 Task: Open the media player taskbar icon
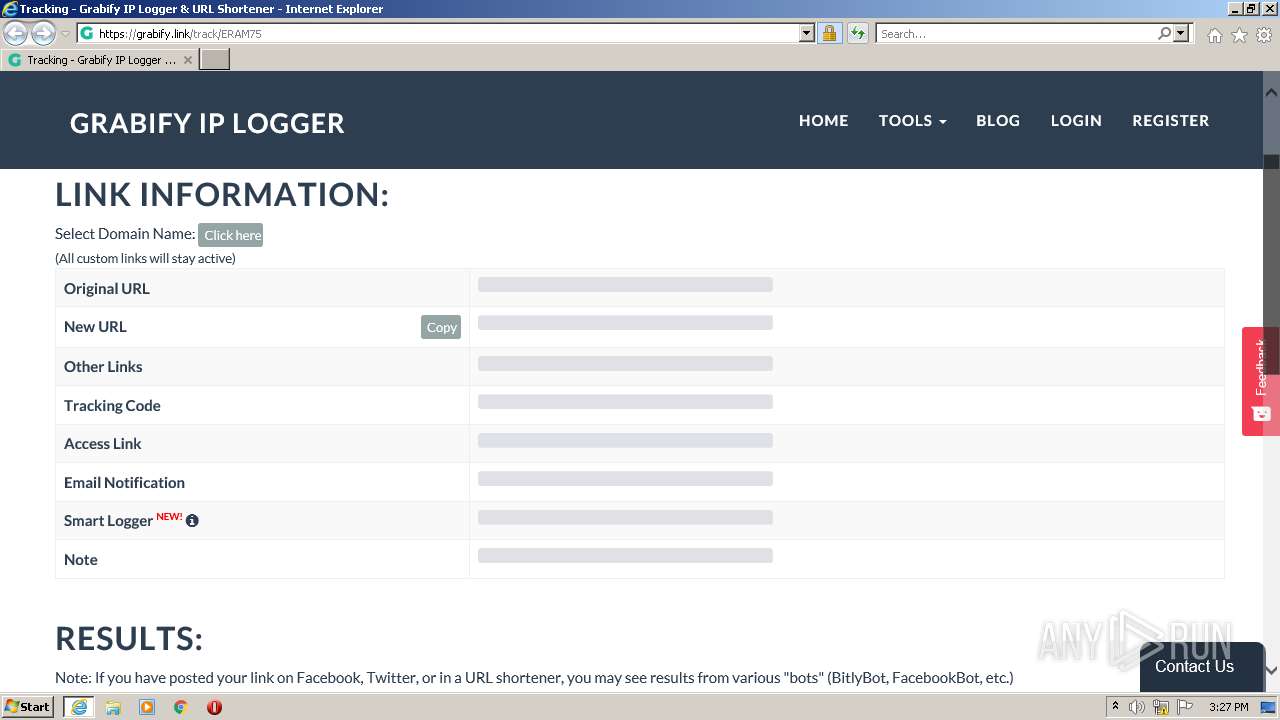pyautogui.click(x=147, y=707)
